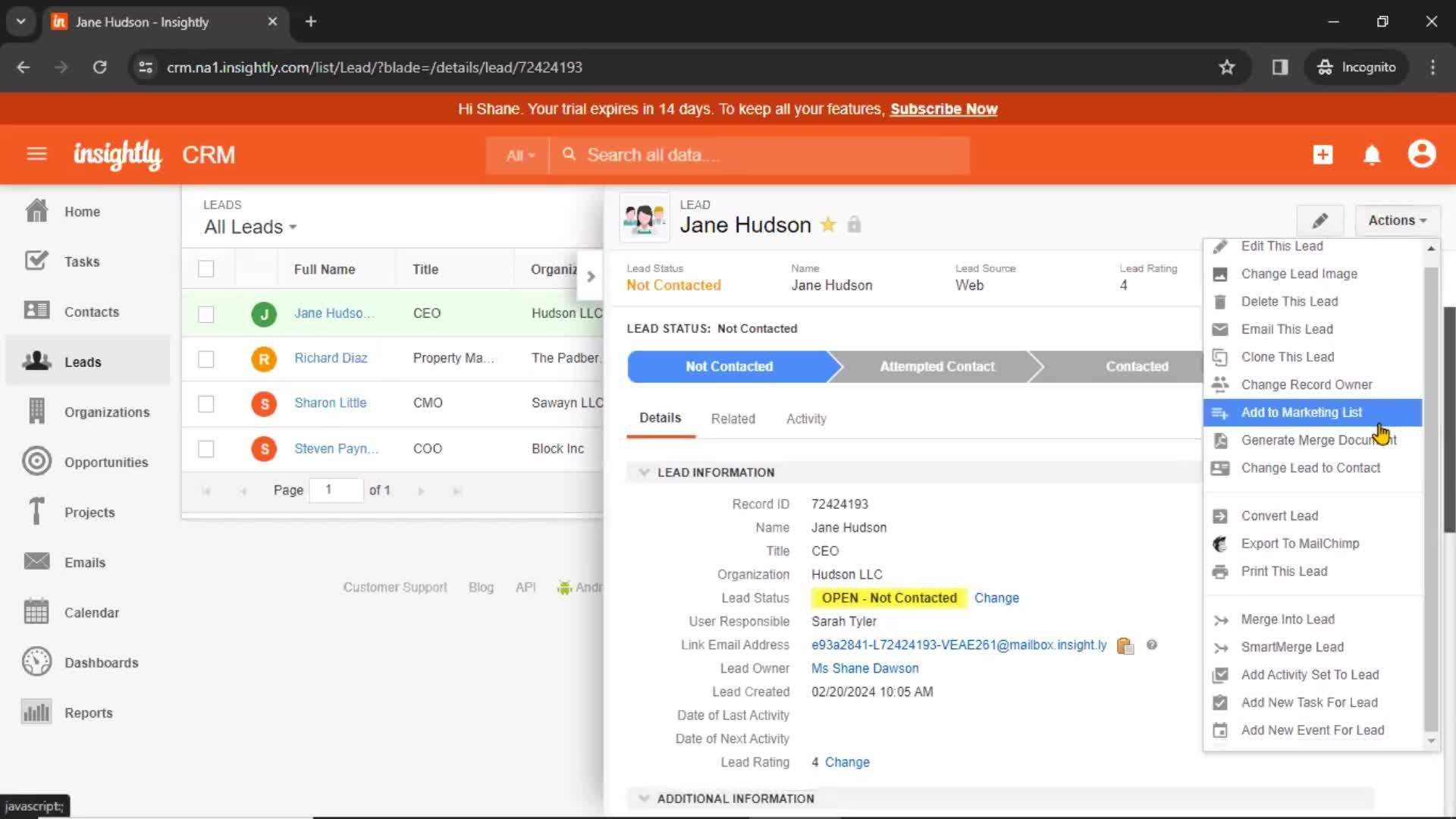Click the Search all data field
This screenshot has width=1456, height=819.
click(x=761, y=155)
